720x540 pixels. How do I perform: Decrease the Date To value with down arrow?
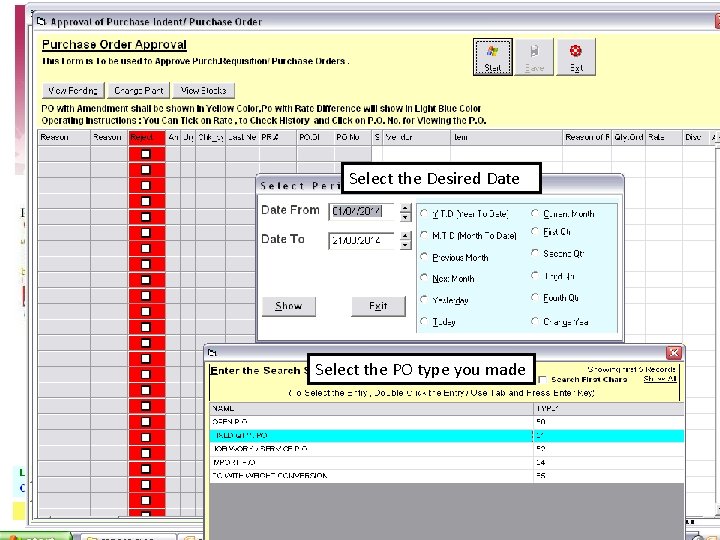pyautogui.click(x=405, y=245)
